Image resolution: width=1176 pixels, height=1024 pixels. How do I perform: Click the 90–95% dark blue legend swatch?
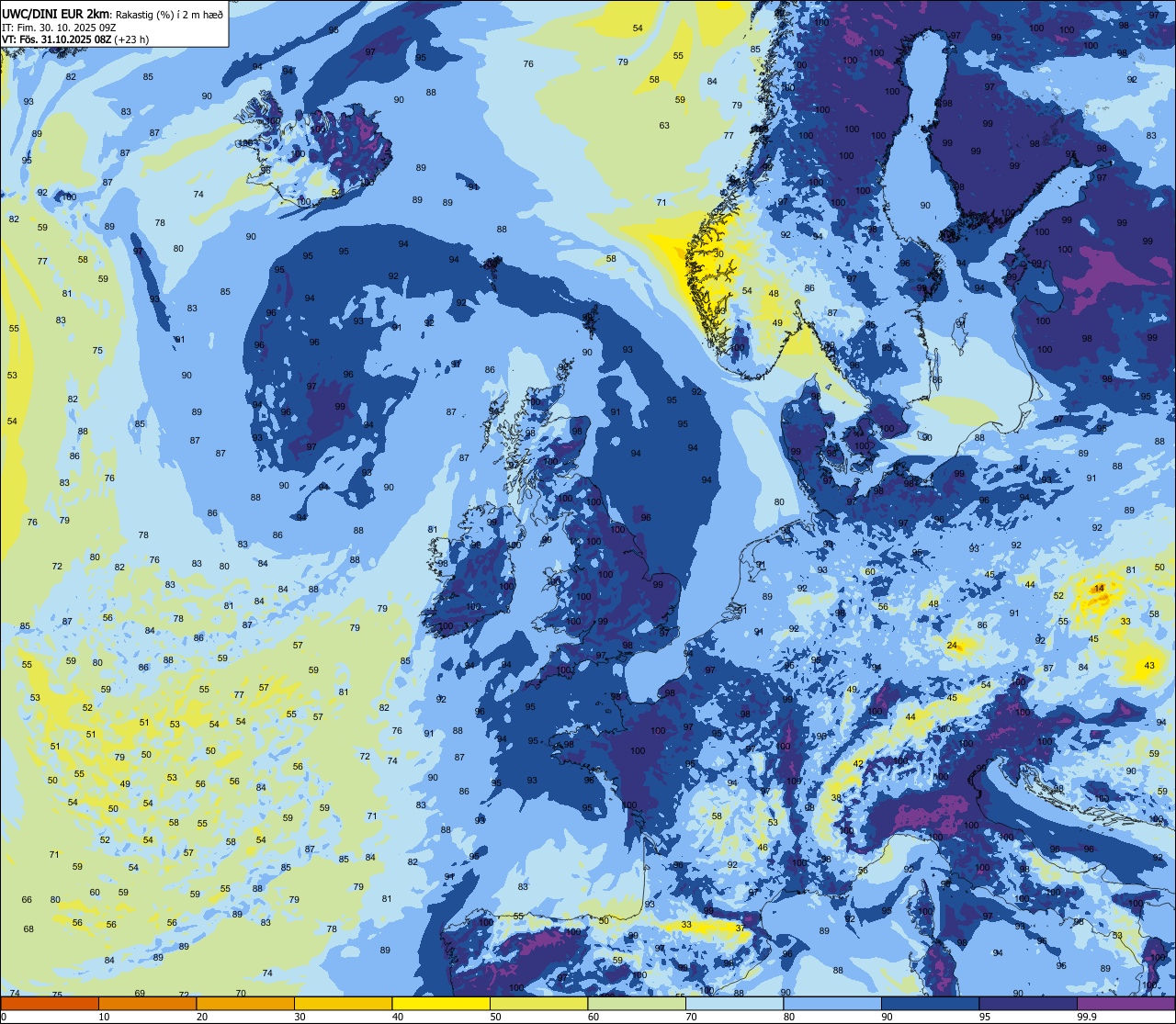[x=930, y=1003]
